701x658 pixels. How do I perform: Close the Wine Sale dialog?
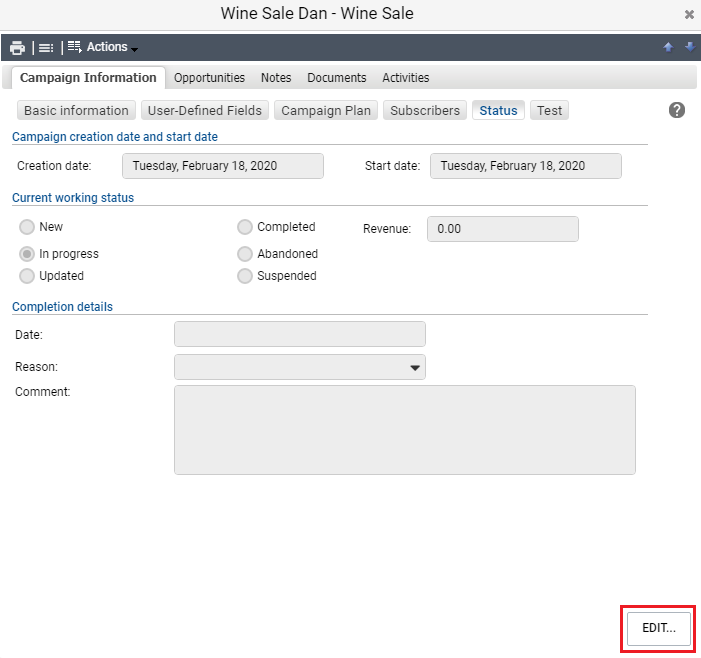[x=689, y=15]
